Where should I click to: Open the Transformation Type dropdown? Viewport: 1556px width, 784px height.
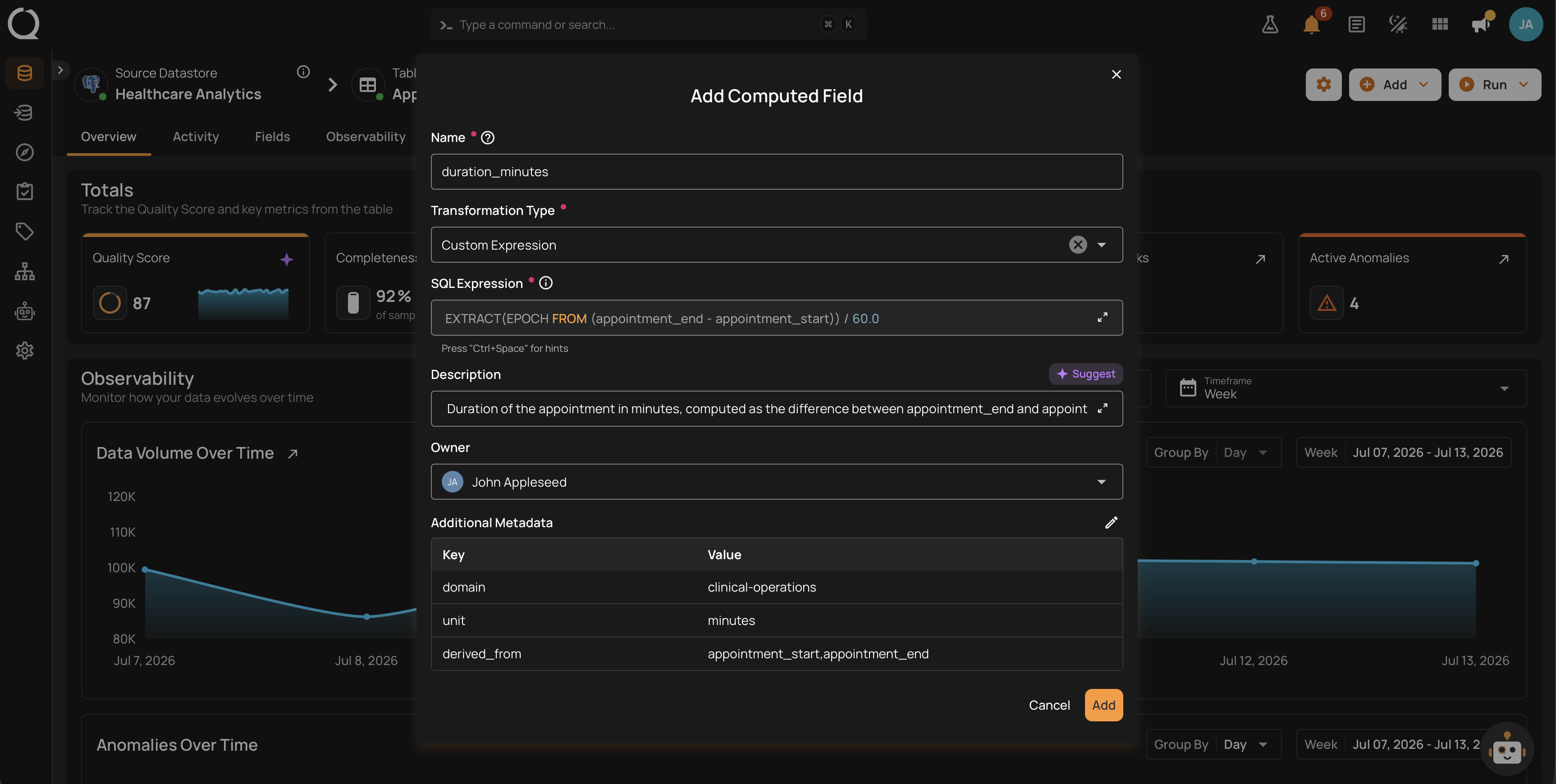776,245
